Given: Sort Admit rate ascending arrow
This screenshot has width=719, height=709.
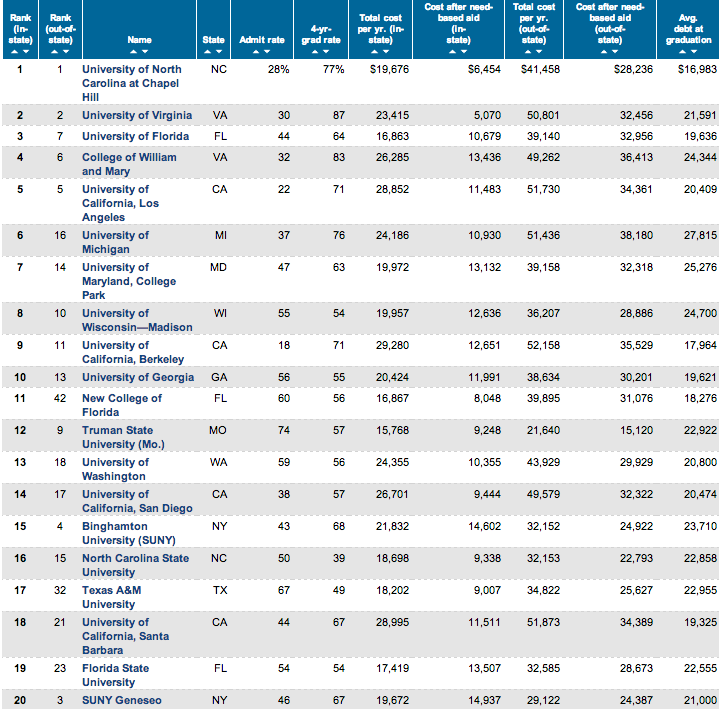Looking at the screenshot, I should click(256, 52).
